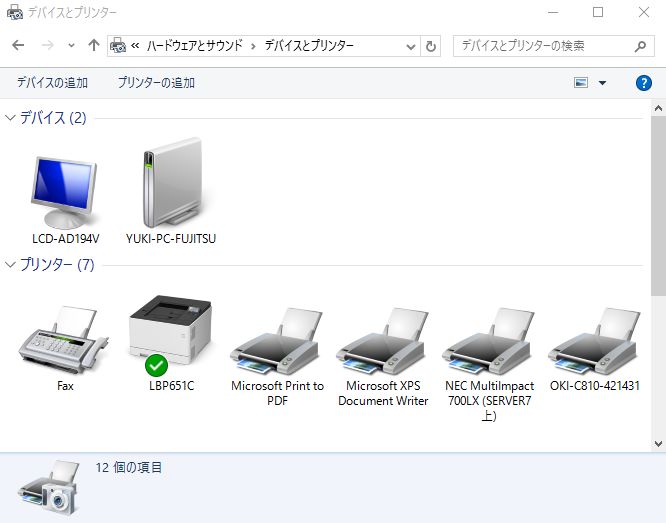Click プリンターの追加 in the command bar
The image size is (666, 523).
[x=156, y=83]
